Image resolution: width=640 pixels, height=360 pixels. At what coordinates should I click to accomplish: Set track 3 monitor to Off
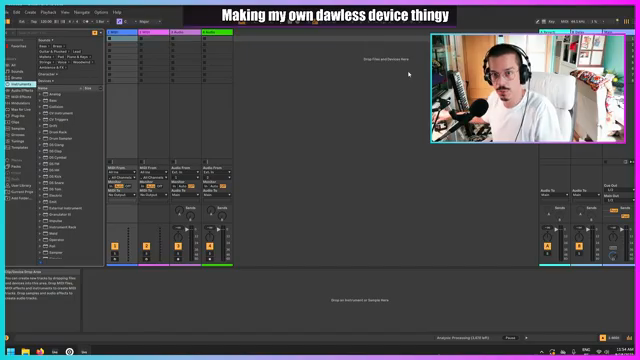(x=191, y=186)
